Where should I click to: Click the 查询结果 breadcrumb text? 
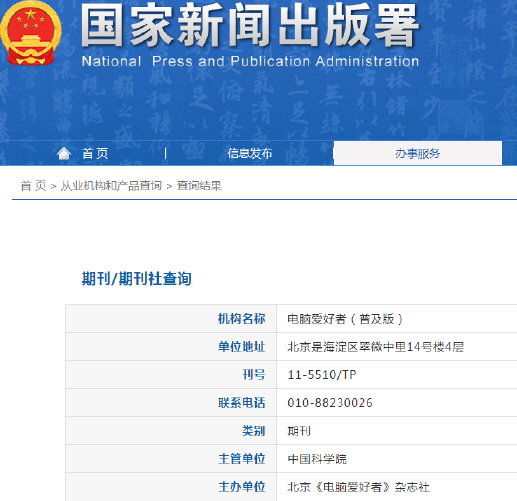pos(199,186)
